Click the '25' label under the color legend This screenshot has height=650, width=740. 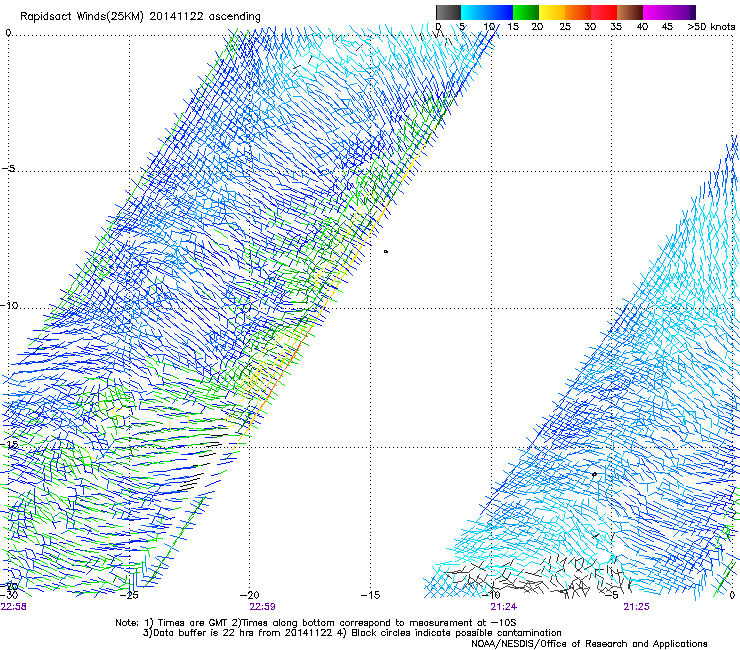[565, 27]
